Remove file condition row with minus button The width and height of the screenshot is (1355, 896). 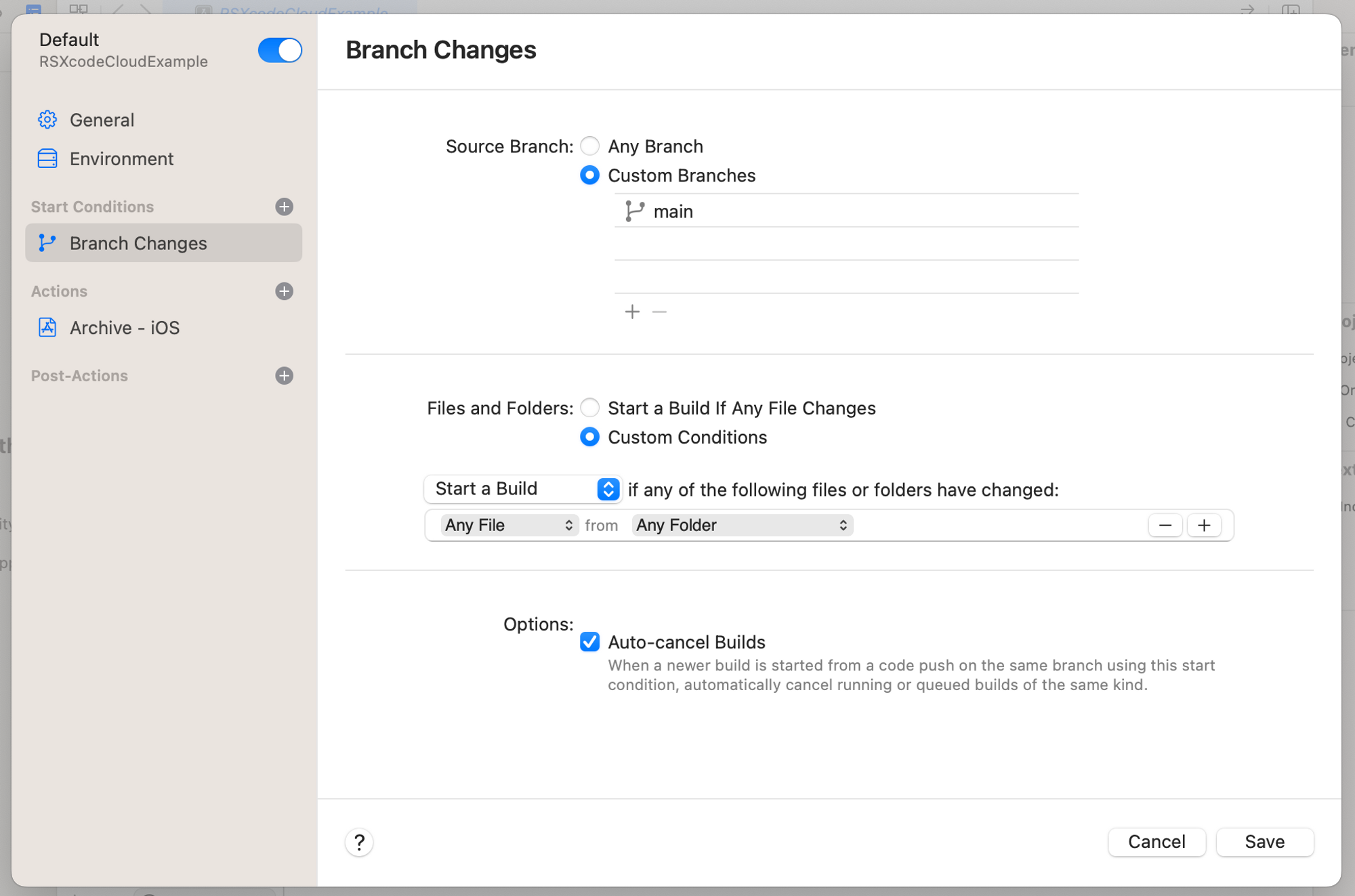click(1165, 525)
